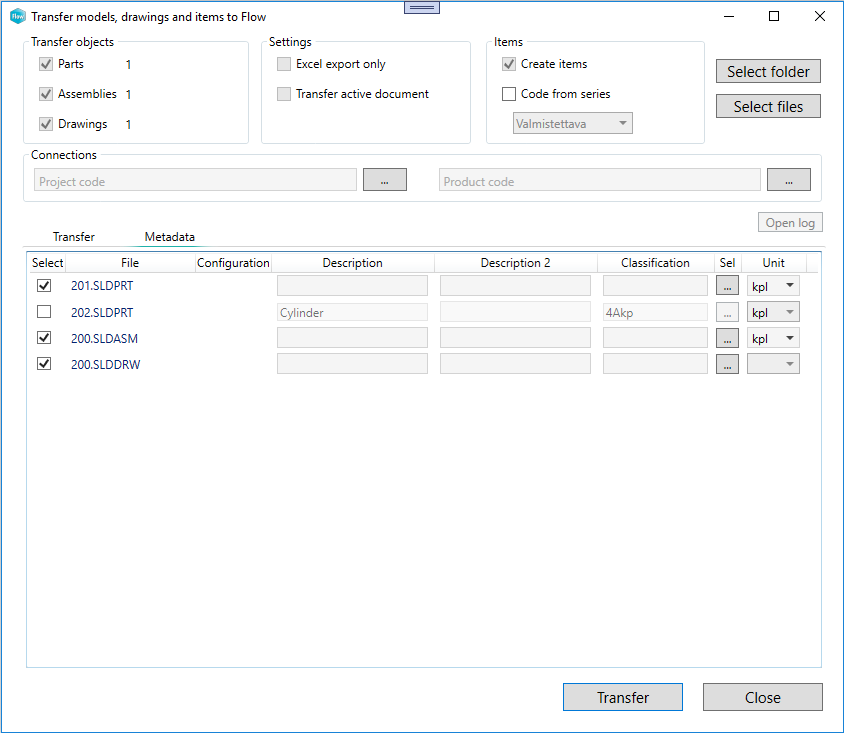
Task: Click the Flow app icon in title bar
Action: [17, 17]
